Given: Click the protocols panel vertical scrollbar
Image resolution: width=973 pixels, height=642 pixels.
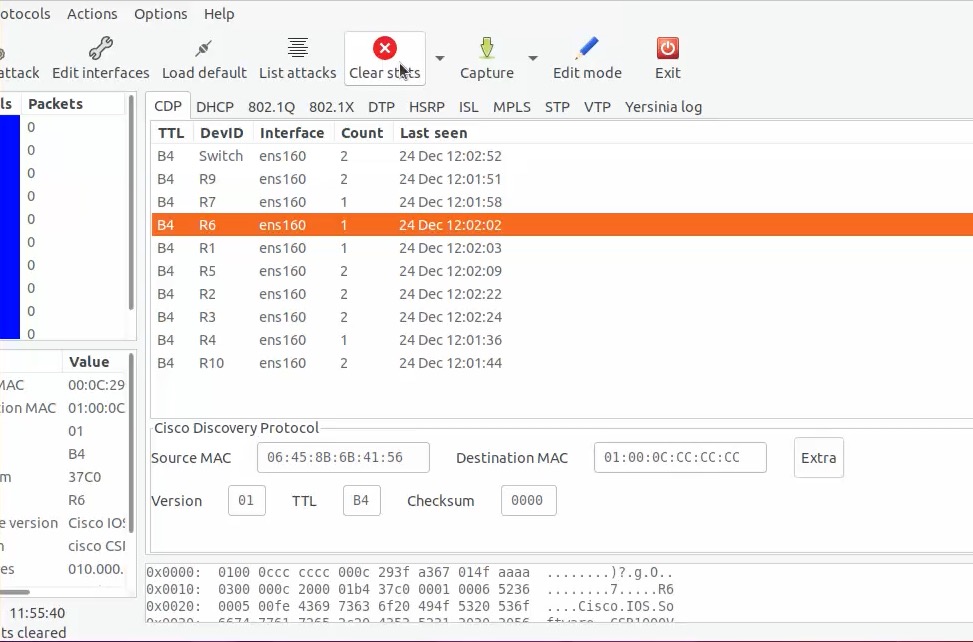Looking at the screenshot, I should coord(131,202).
